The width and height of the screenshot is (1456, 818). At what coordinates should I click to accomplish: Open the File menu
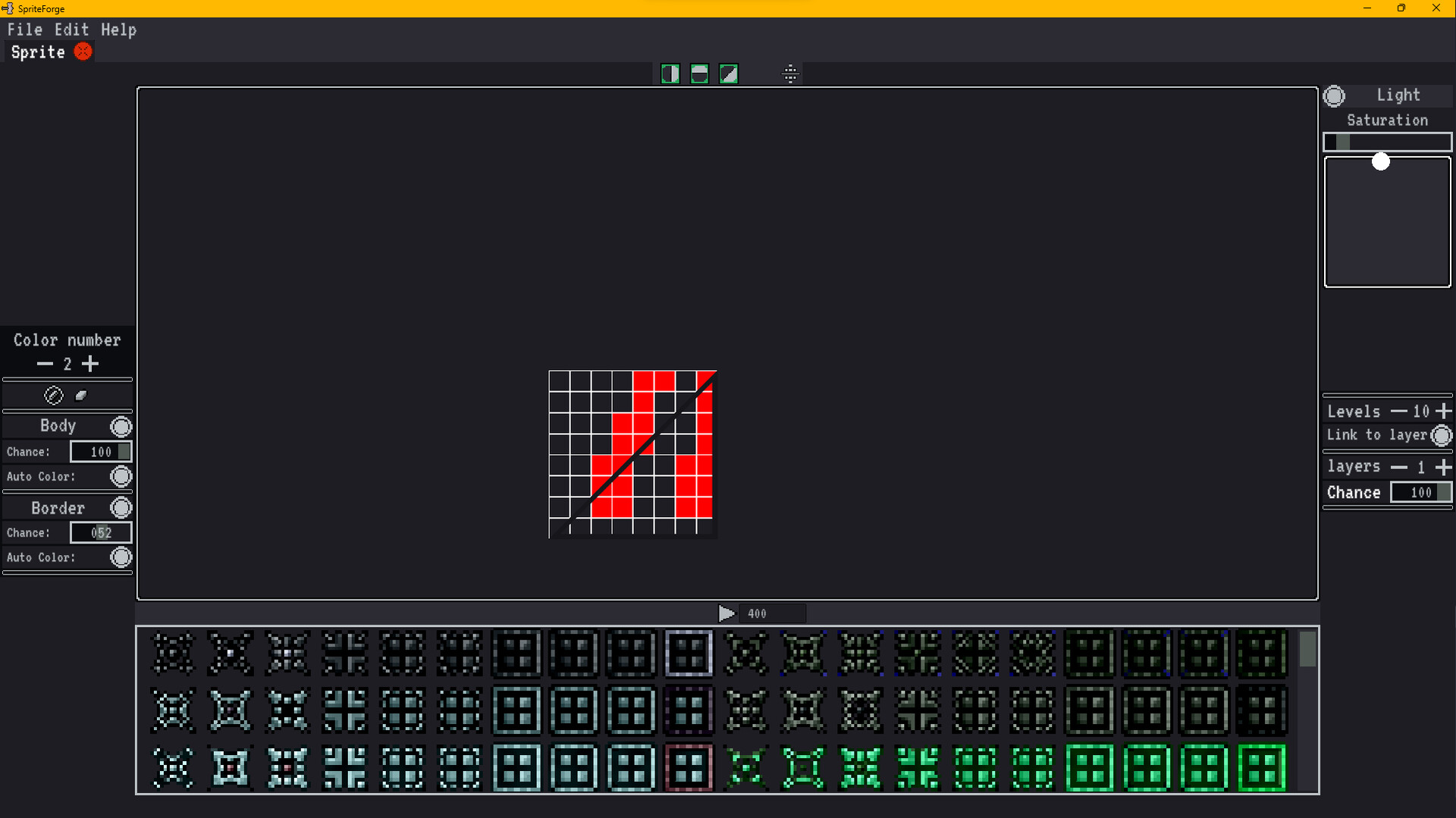pyautogui.click(x=25, y=30)
